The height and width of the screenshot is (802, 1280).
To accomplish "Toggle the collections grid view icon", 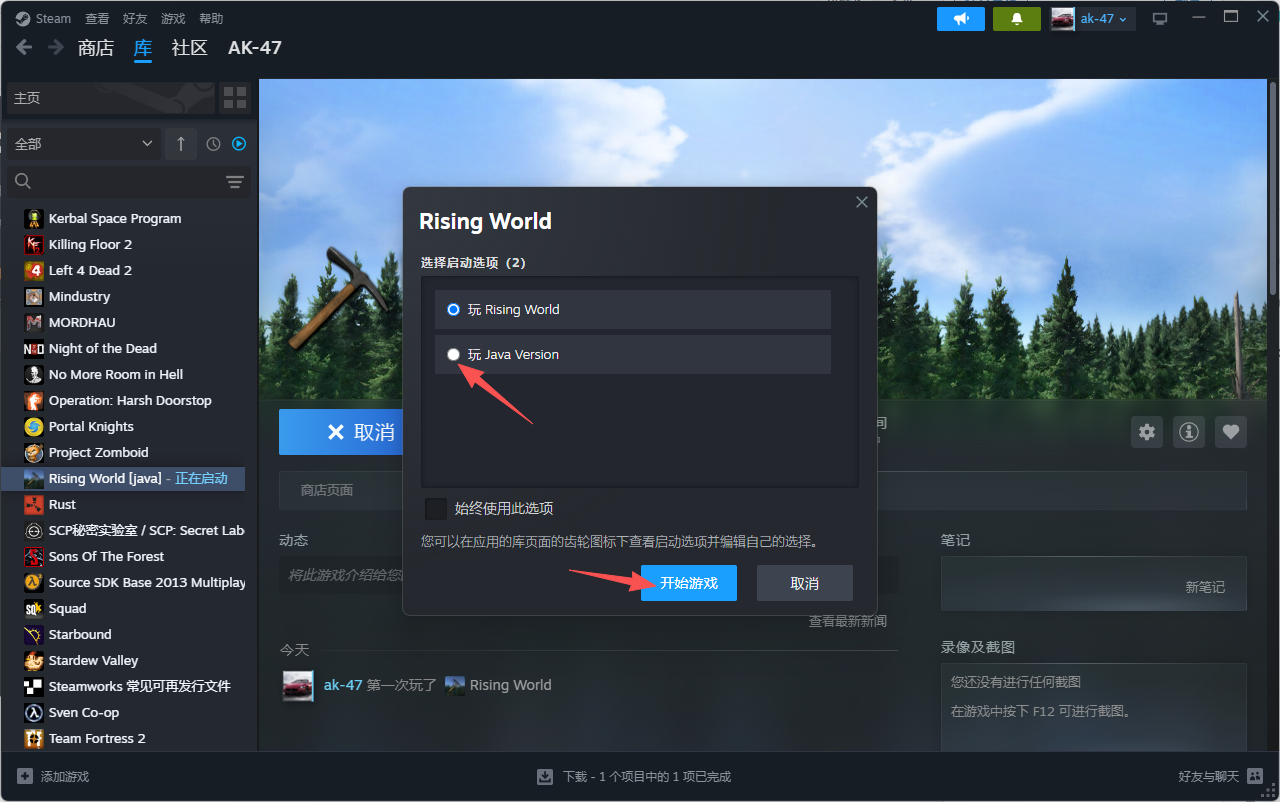I will pyautogui.click(x=235, y=98).
